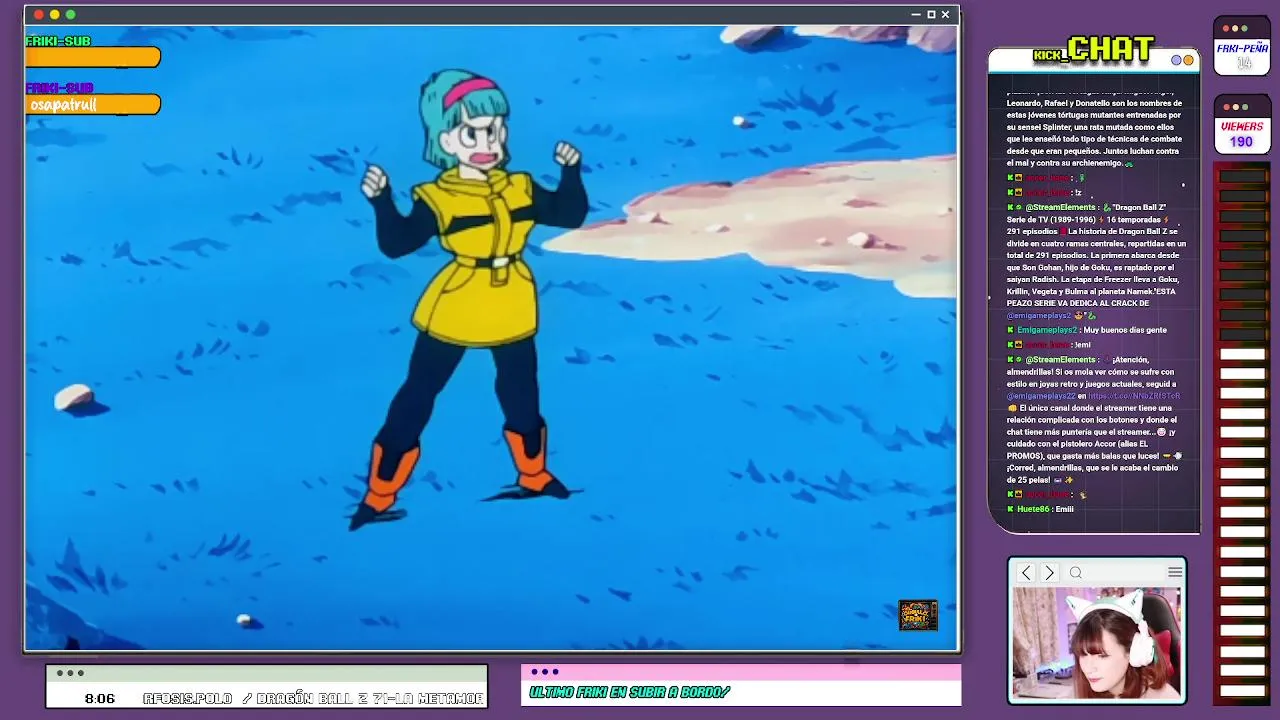Maximize the video window
The width and height of the screenshot is (1280, 720).
click(x=931, y=14)
